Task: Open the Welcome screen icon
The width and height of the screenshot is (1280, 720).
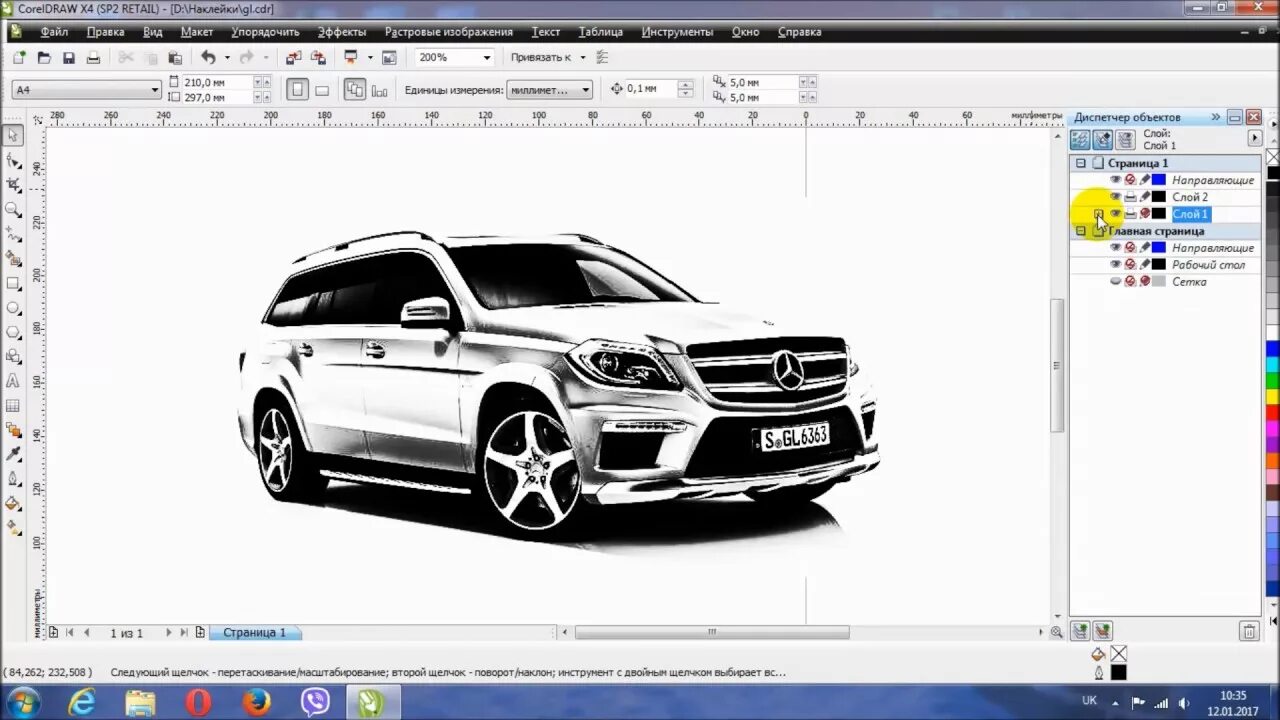Action: [389, 58]
